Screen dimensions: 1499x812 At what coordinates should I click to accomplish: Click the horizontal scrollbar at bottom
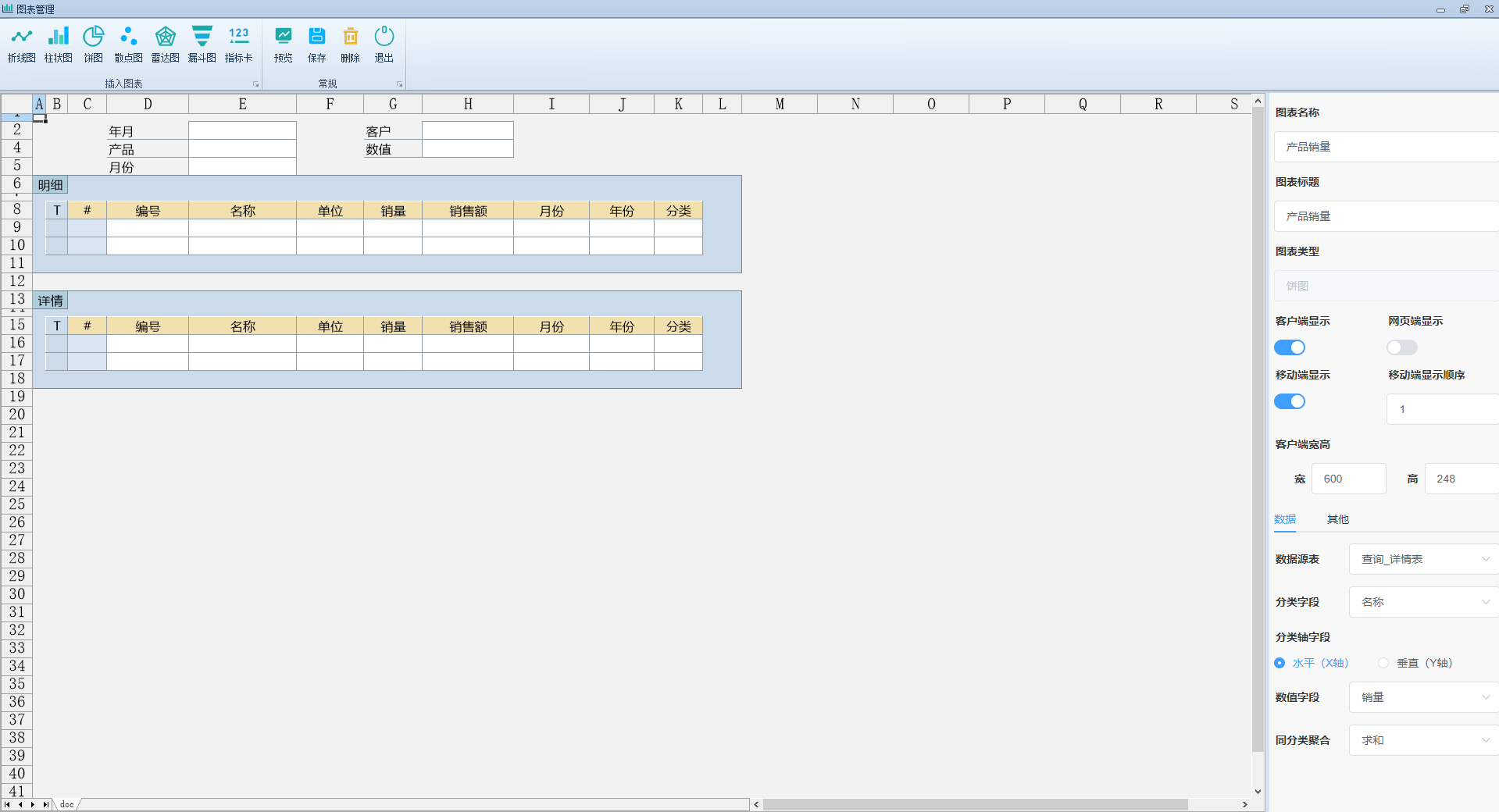975,804
